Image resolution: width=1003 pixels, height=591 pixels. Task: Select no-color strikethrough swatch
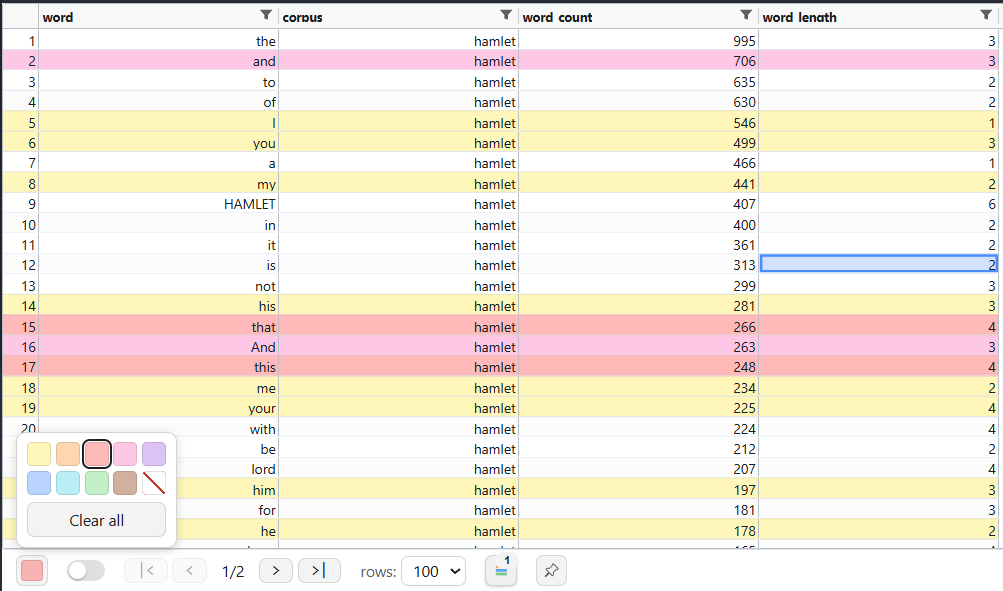click(154, 483)
